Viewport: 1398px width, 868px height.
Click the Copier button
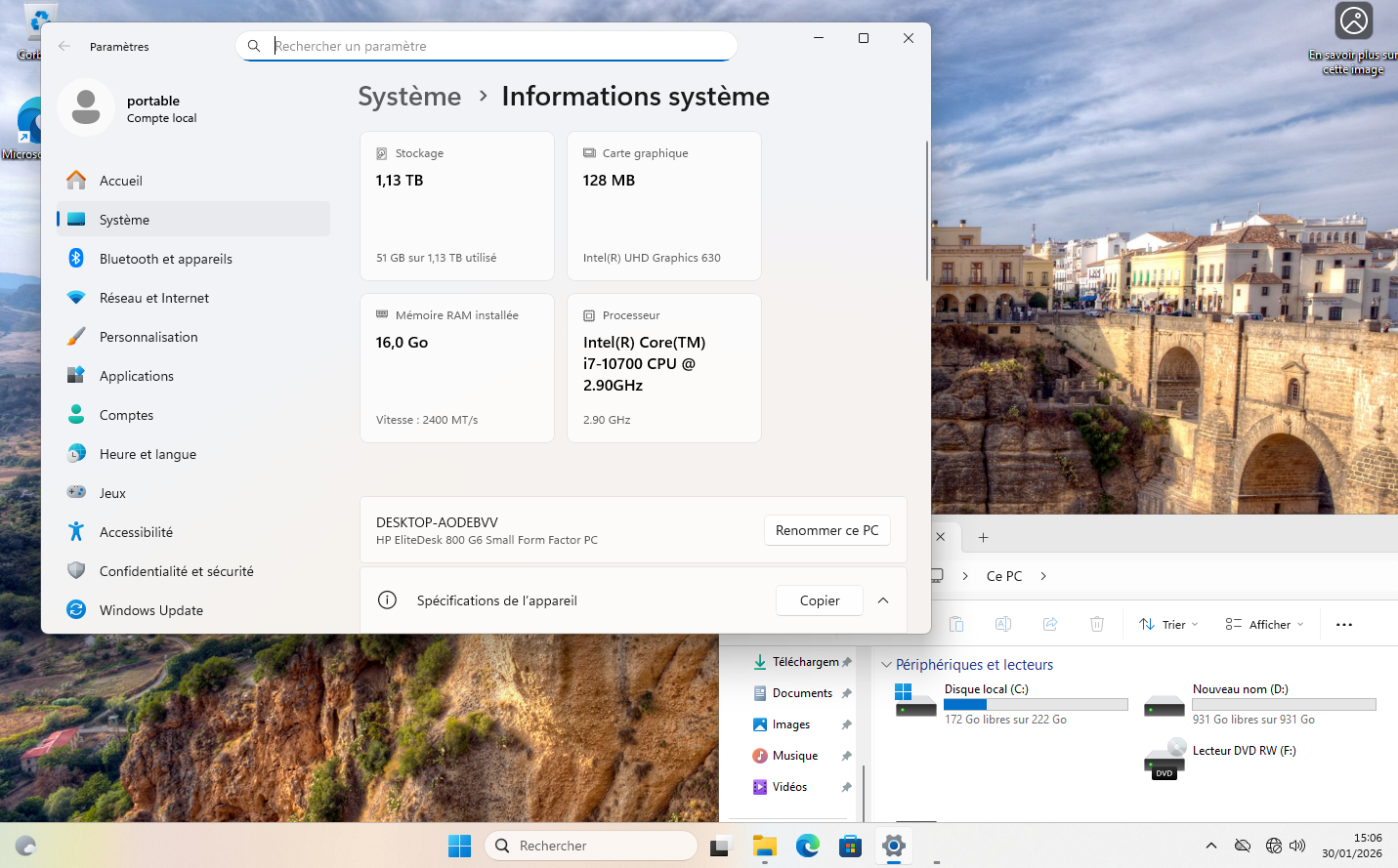[819, 600]
